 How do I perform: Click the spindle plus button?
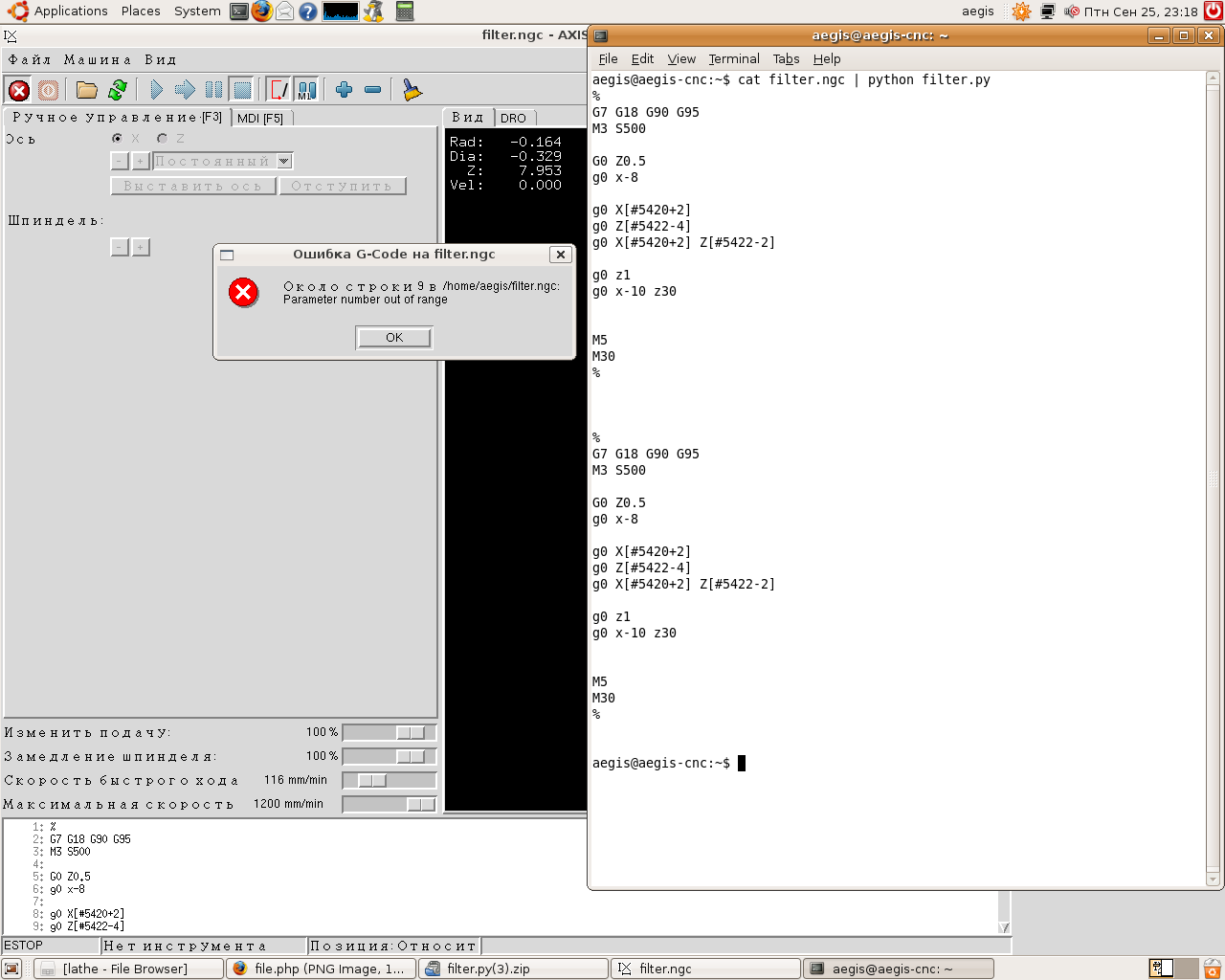tap(141, 247)
